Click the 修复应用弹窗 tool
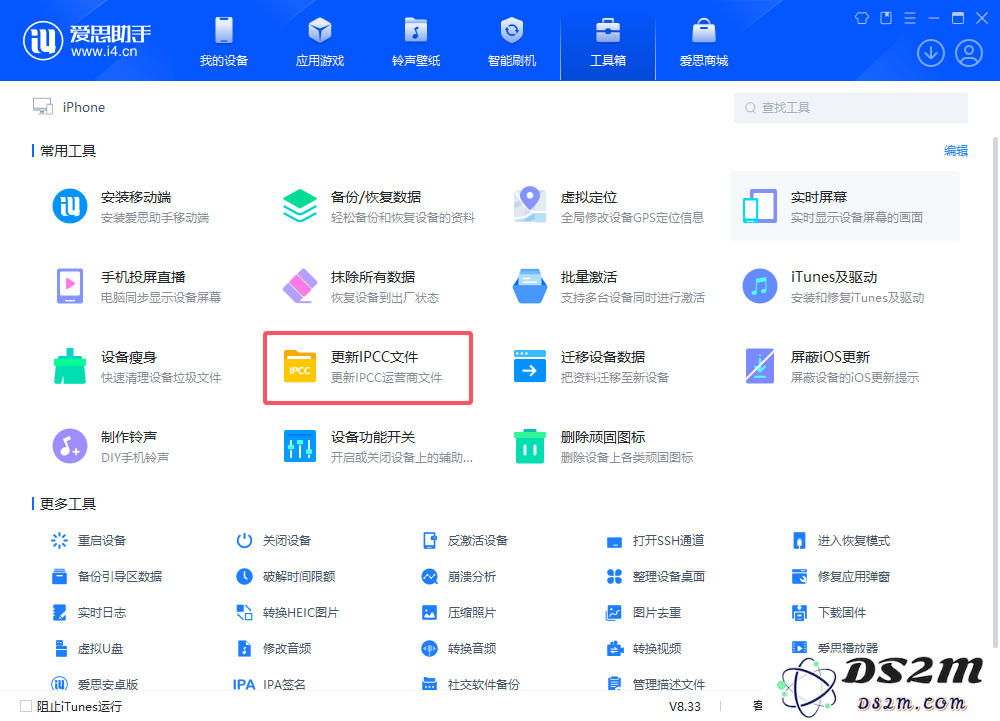Image resolution: width=1000 pixels, height=721 pixels. [x=841, y=576]
